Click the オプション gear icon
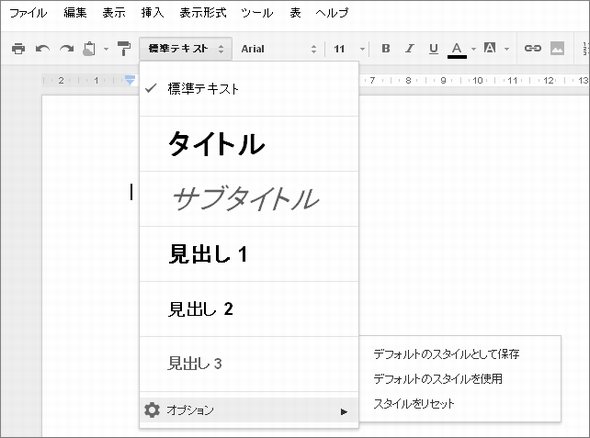Viewport: 590px width, 438px height. 152,410
